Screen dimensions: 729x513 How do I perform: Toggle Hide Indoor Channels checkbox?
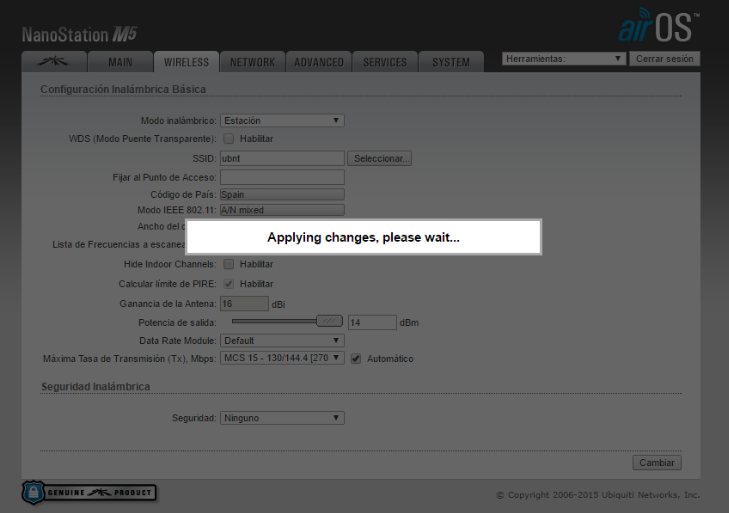[228, 264]
